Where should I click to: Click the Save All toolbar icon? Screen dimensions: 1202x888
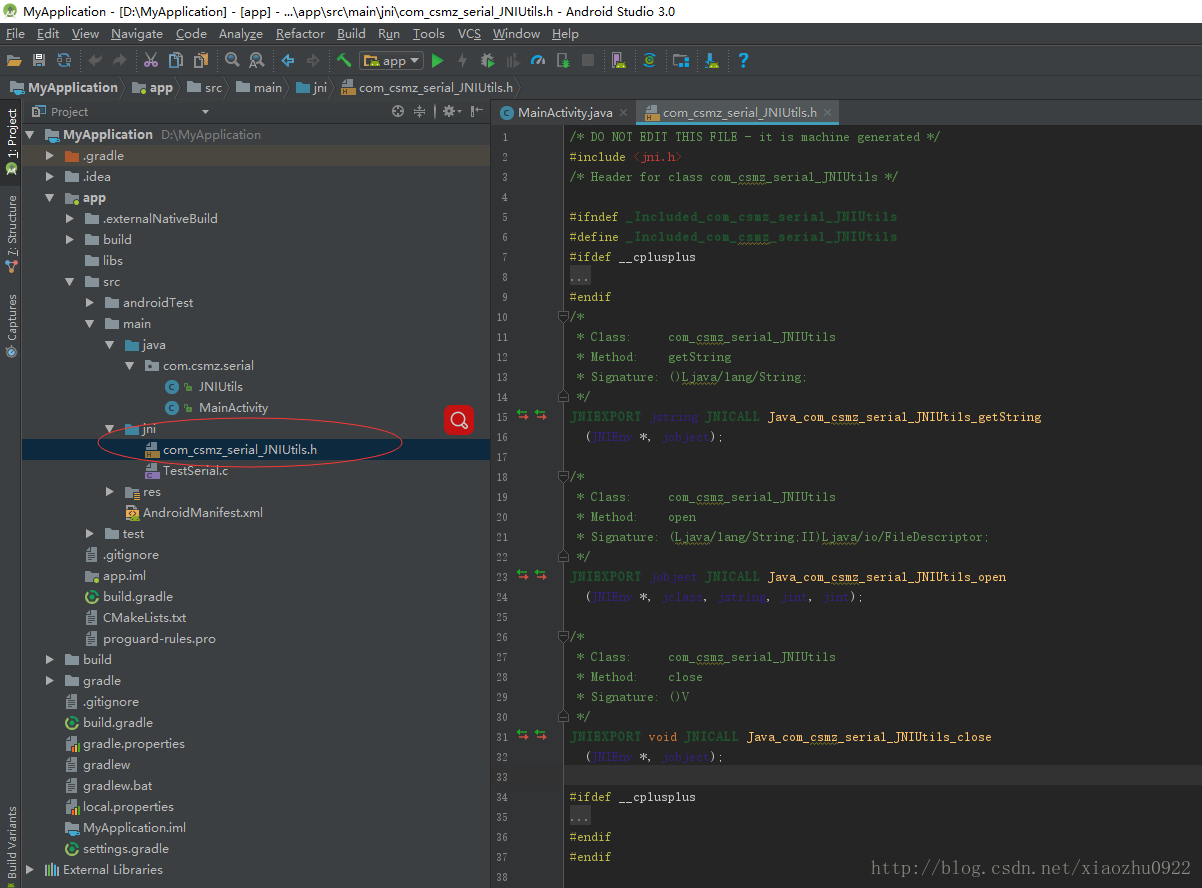tap(39, 60)
